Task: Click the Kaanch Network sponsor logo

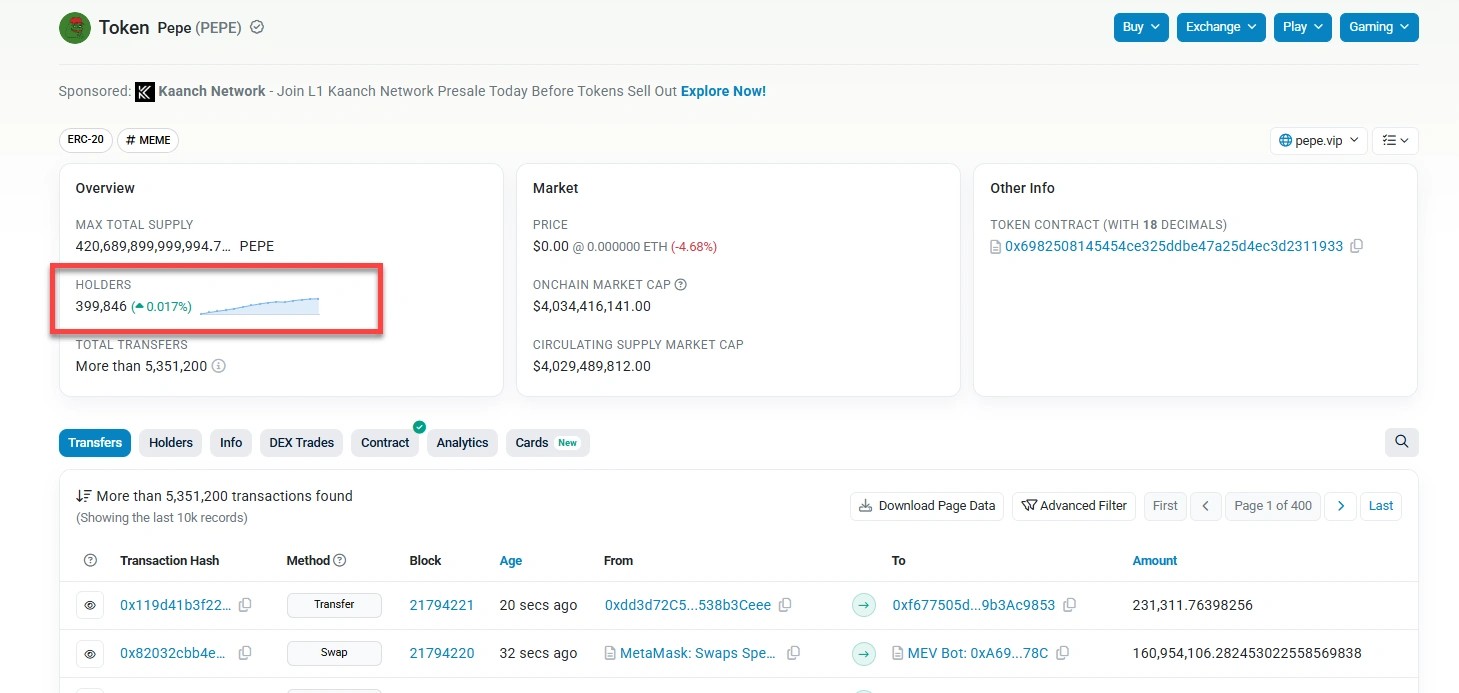Action: pyautogui.click(x=145, y=91)
